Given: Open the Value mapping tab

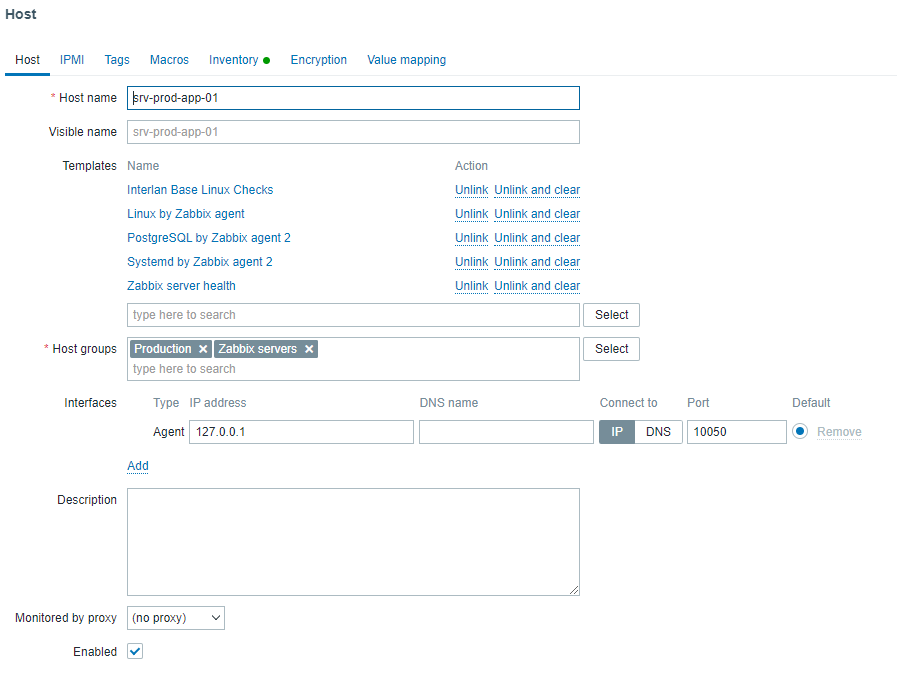Looking at the screenshot, I should pos(406,60).
